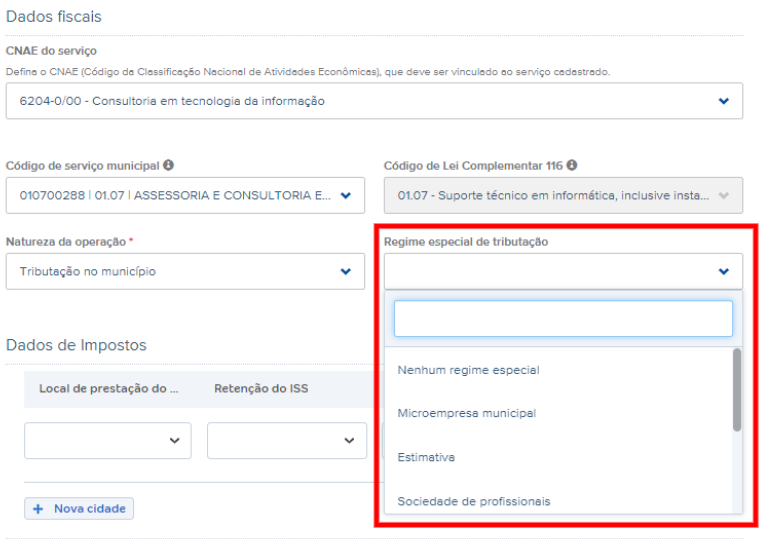Click the Local de prestação column header
Image resolution: width=779 pixels, height=539 pixels.
pyautogui.click(x=108, y=389)
